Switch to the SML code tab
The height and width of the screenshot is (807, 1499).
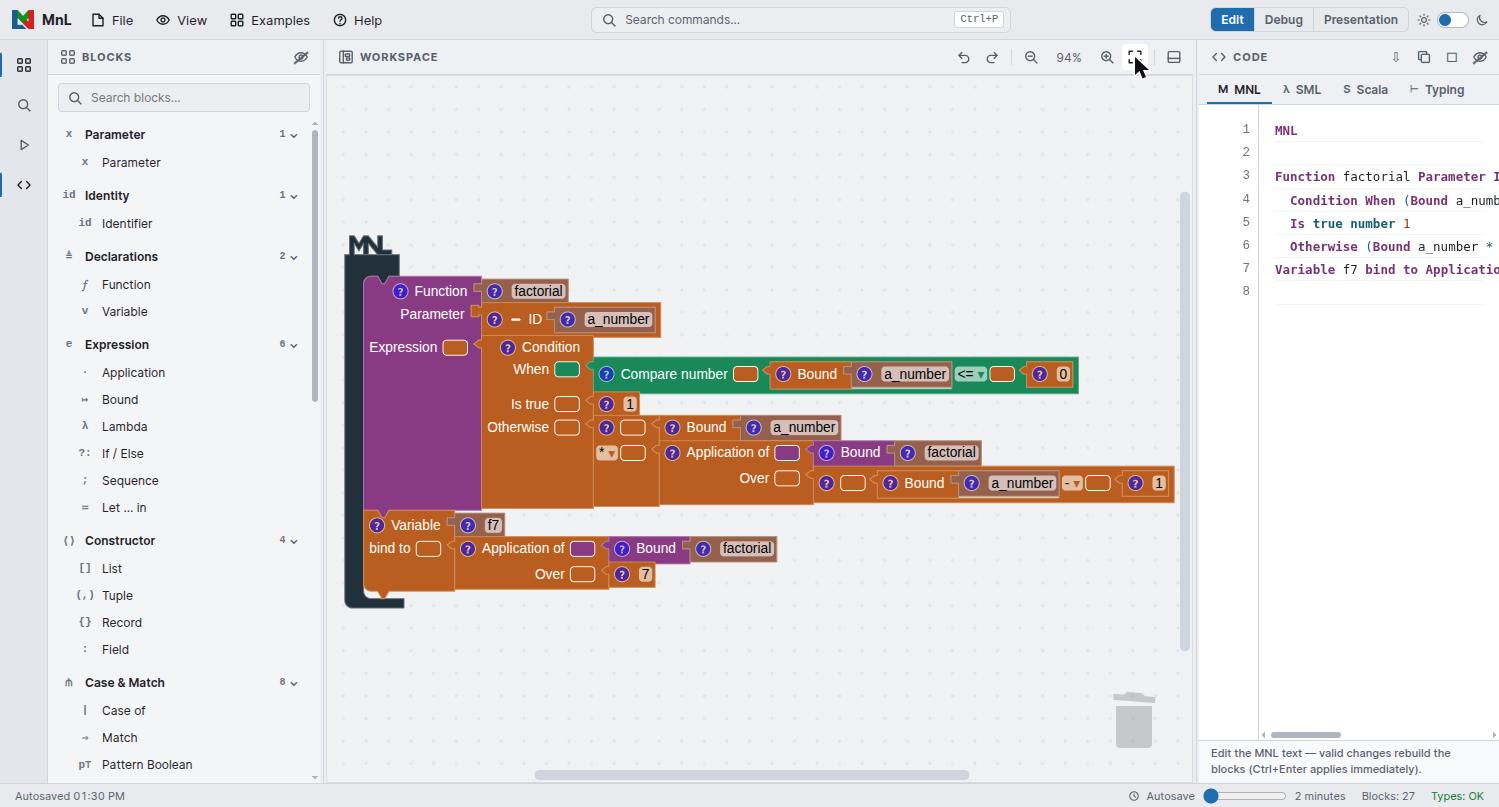(1302, 90)
